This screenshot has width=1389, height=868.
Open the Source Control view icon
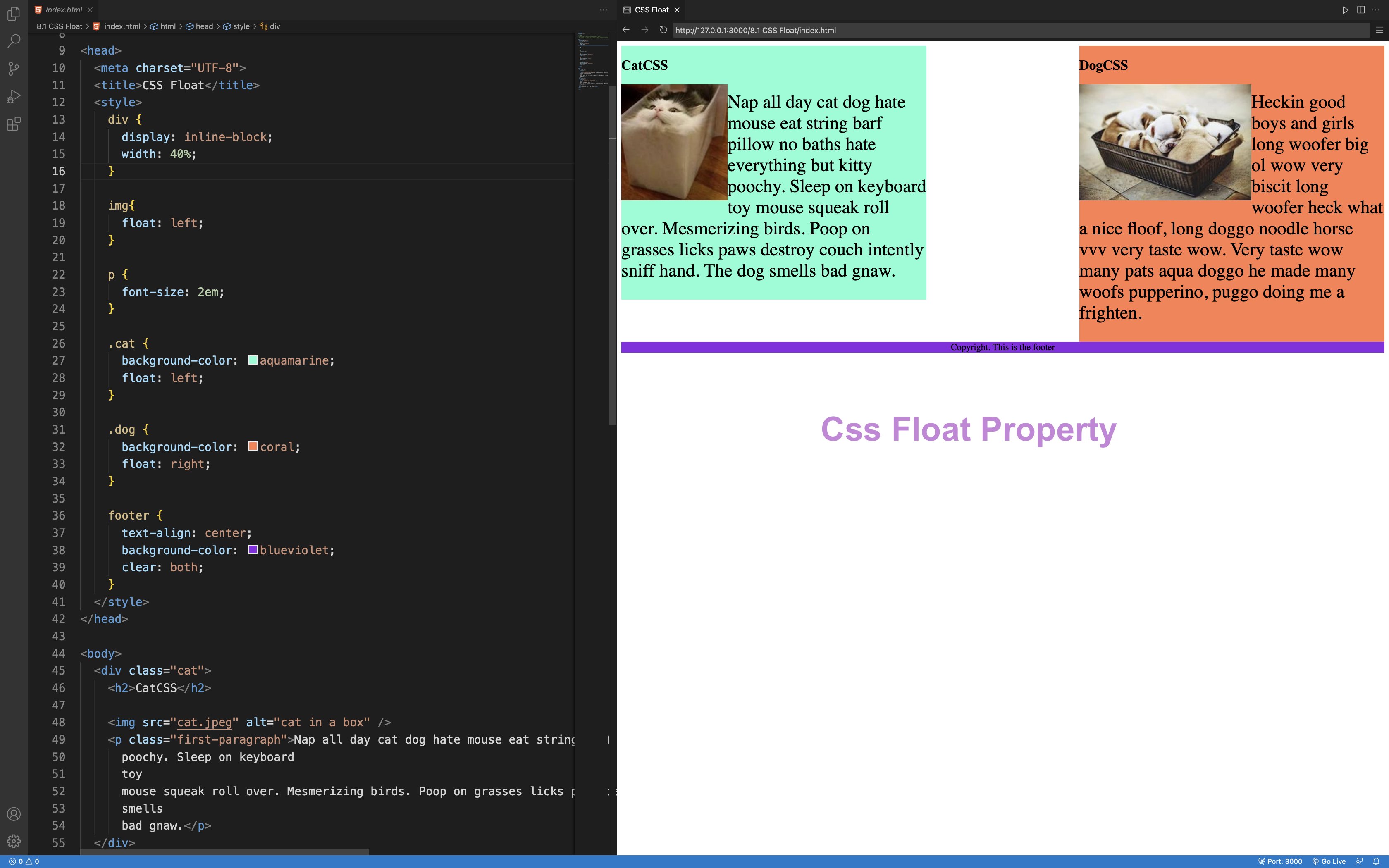coord(14,69)
